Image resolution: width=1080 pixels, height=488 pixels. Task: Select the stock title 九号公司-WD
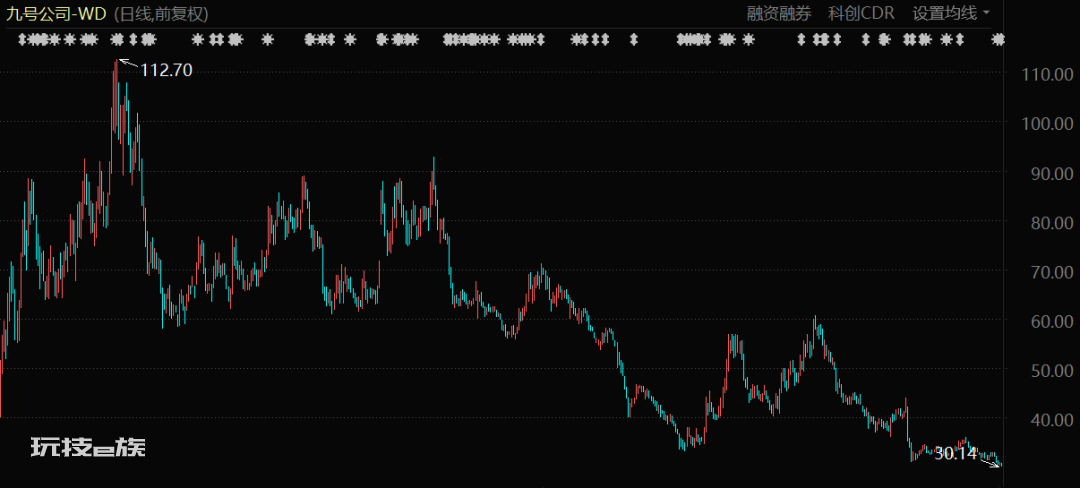coord(56,13)
